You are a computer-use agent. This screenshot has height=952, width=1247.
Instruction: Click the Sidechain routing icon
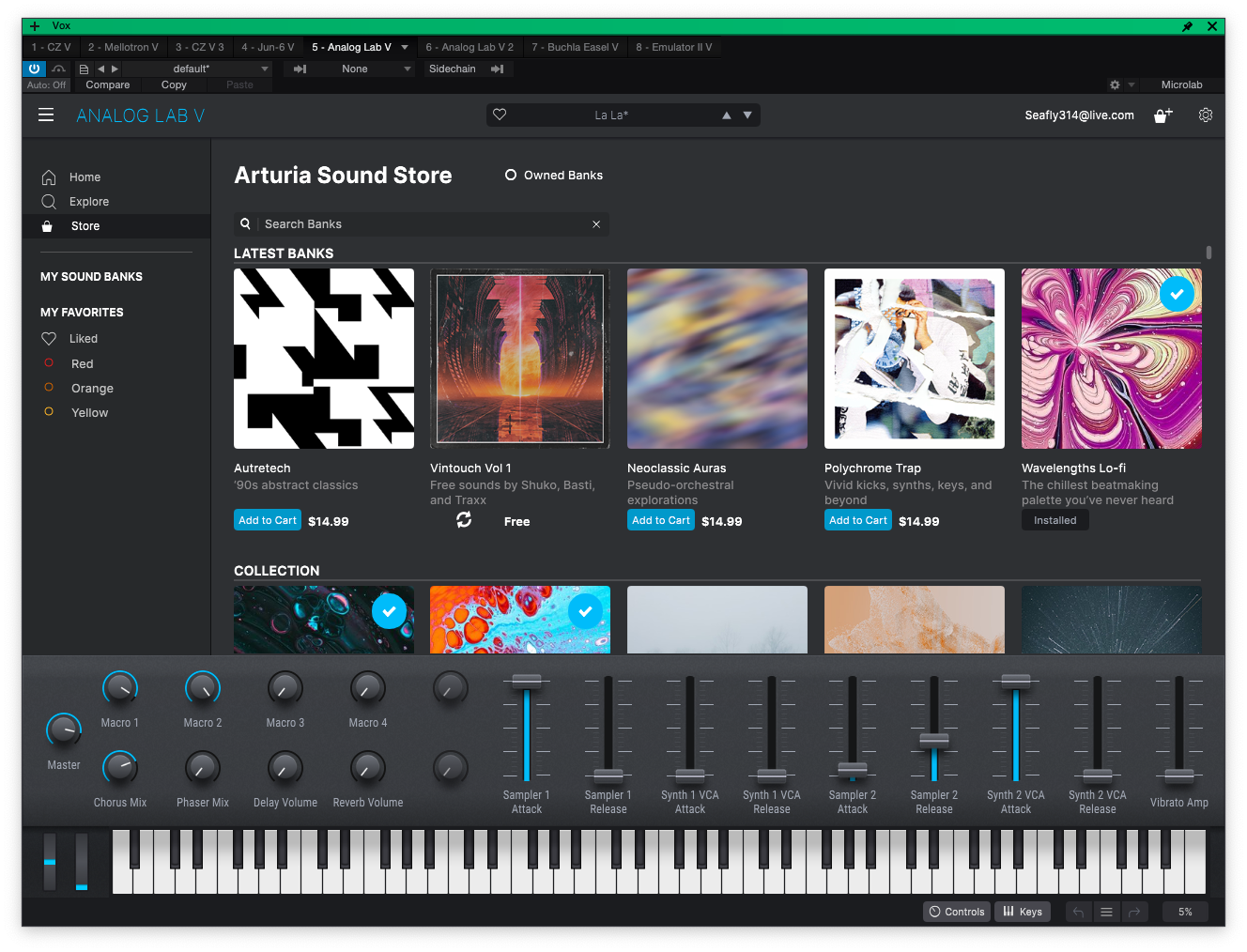[x=498, y=69]
